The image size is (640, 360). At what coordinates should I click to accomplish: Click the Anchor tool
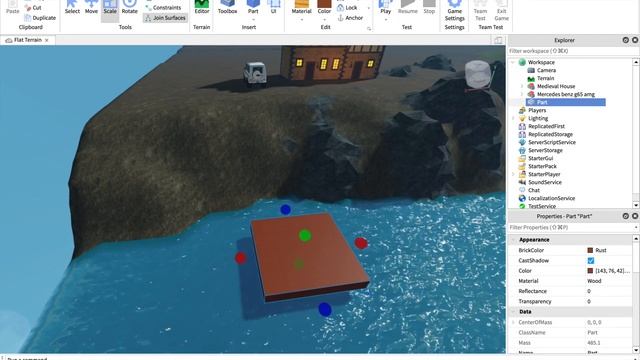point(350,18)
